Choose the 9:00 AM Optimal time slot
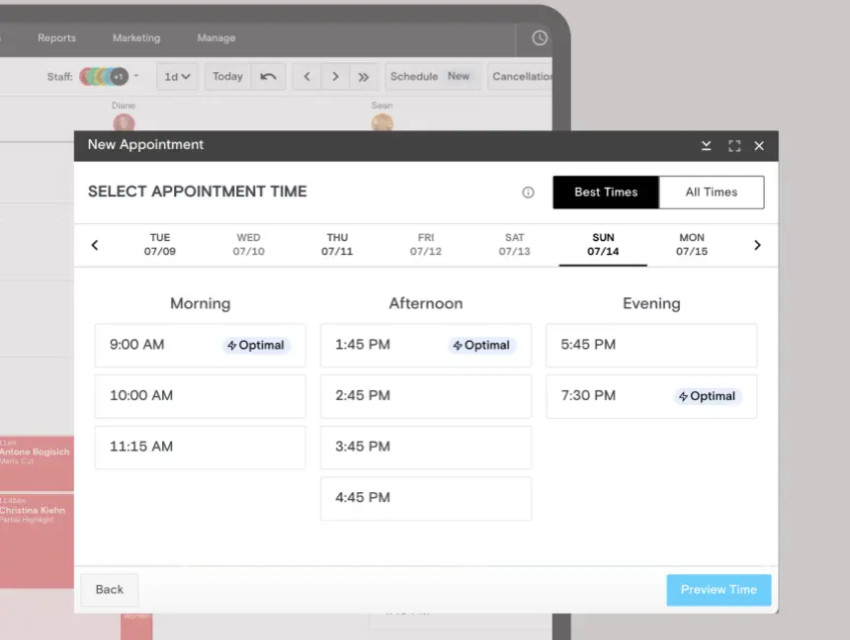 click(x=200, y=345)
